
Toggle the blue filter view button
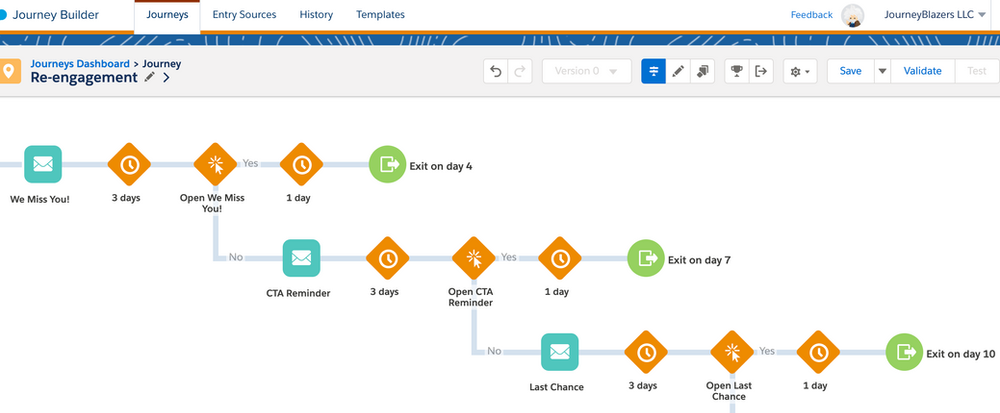pos(653,71)
